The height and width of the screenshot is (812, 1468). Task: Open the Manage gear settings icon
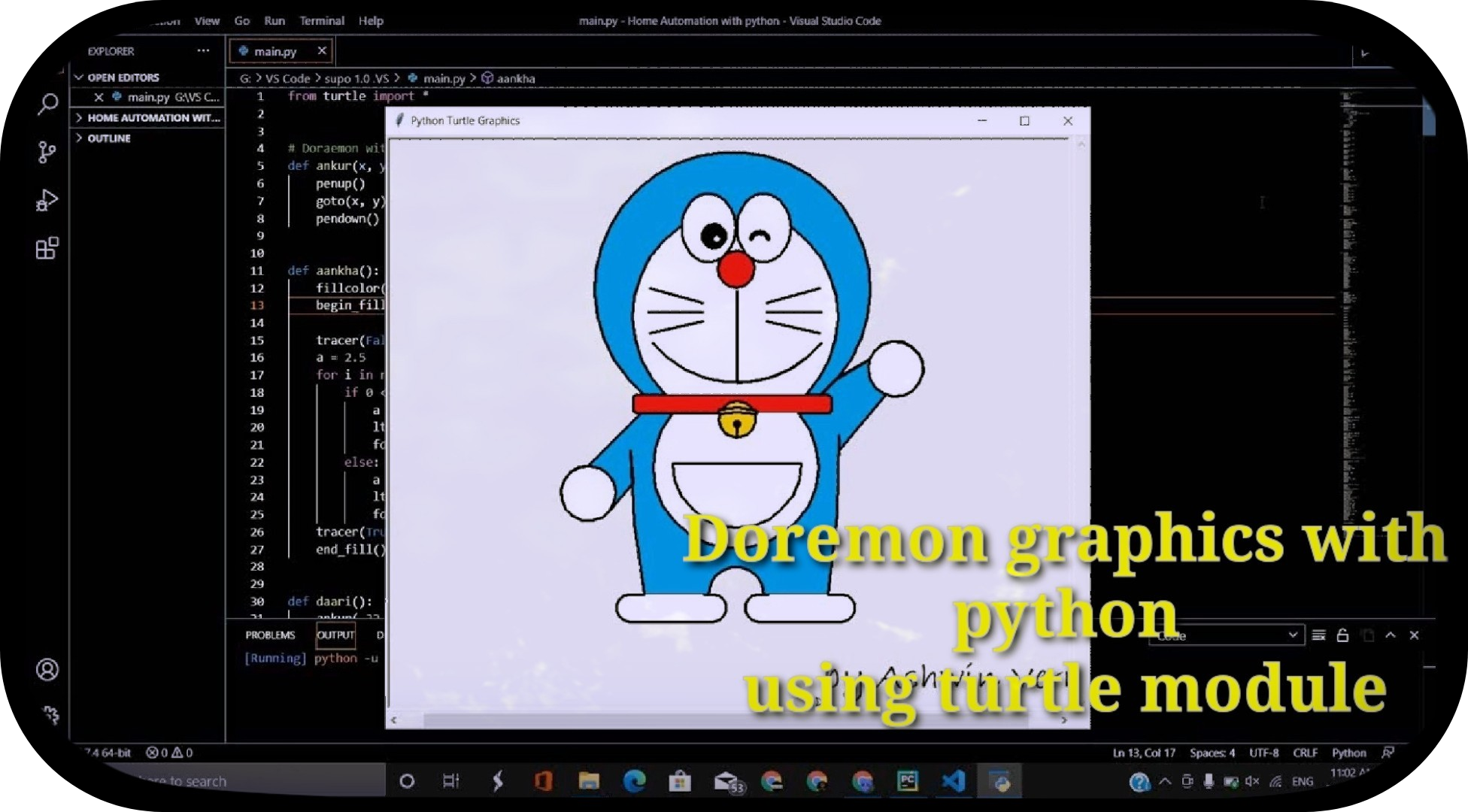pyautogui.click(x=50, y=714)
